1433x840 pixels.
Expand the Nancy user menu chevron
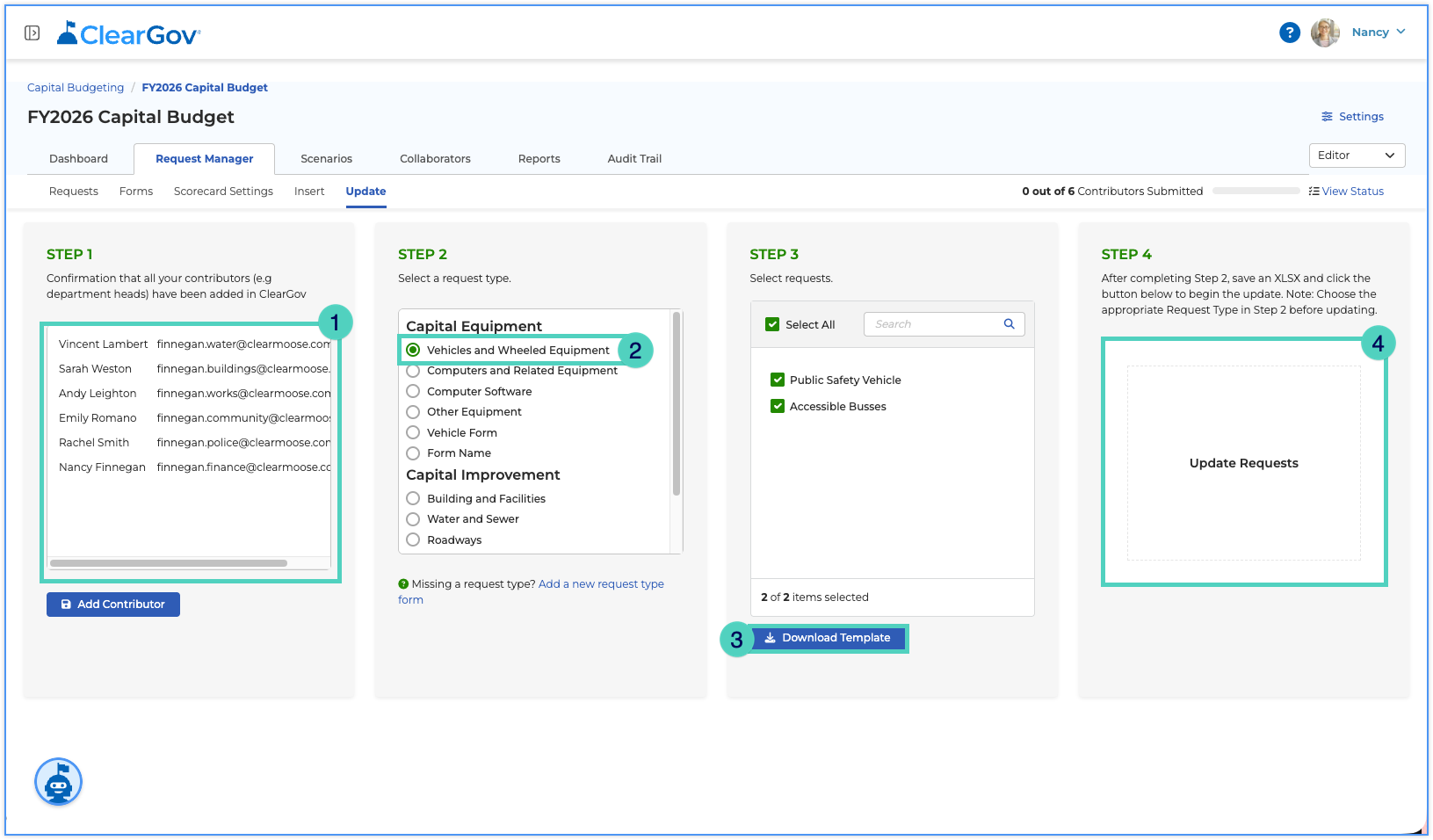(x=1400, y=32)
